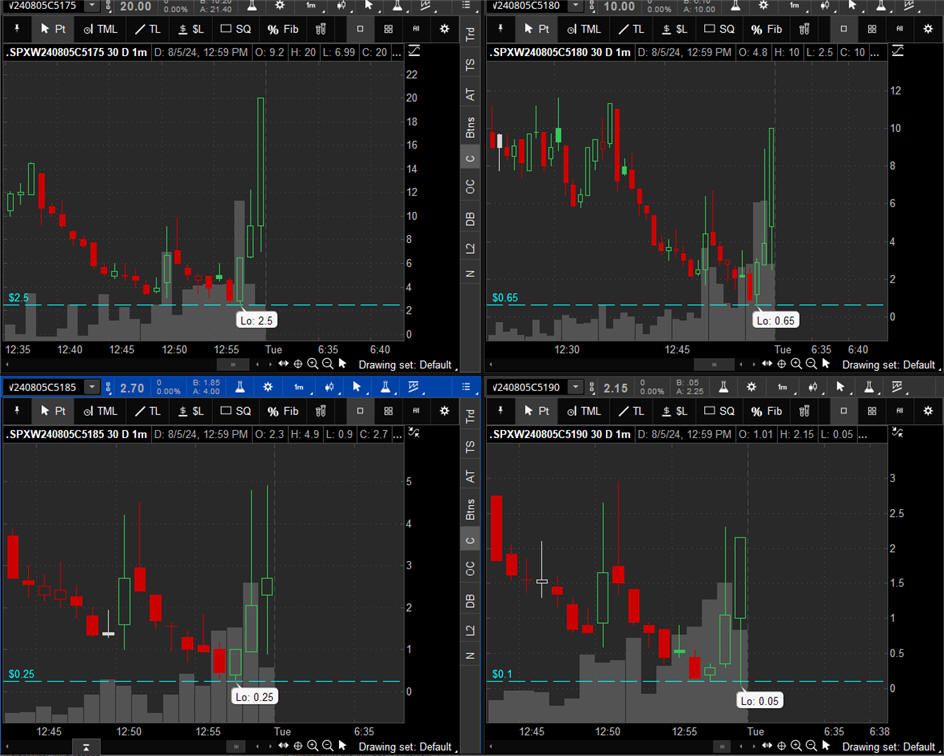Select the SQ rectangle tool in the C5175 chart

[235, 29]
